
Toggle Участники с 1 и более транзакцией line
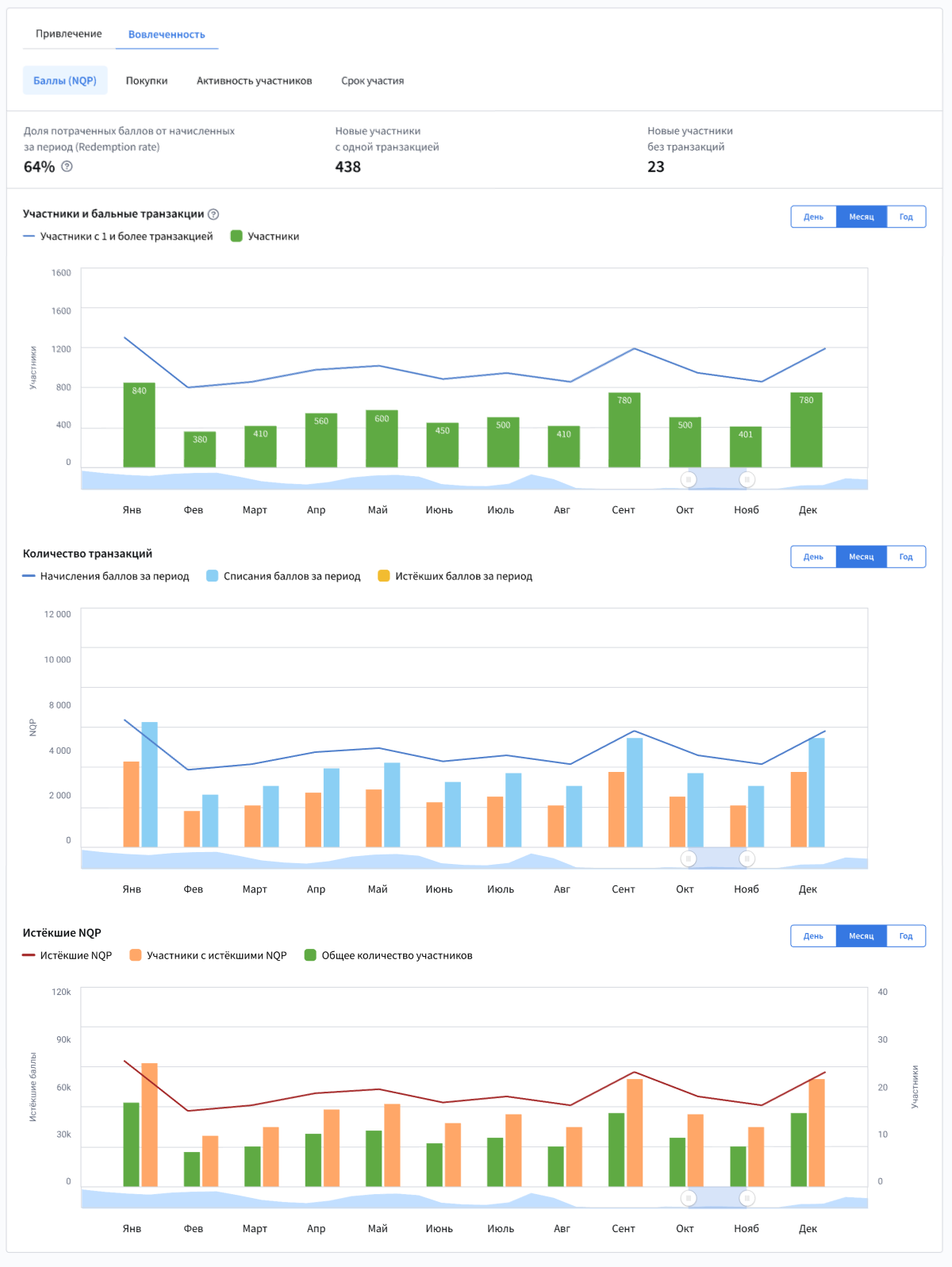click(x=118, y=236)
